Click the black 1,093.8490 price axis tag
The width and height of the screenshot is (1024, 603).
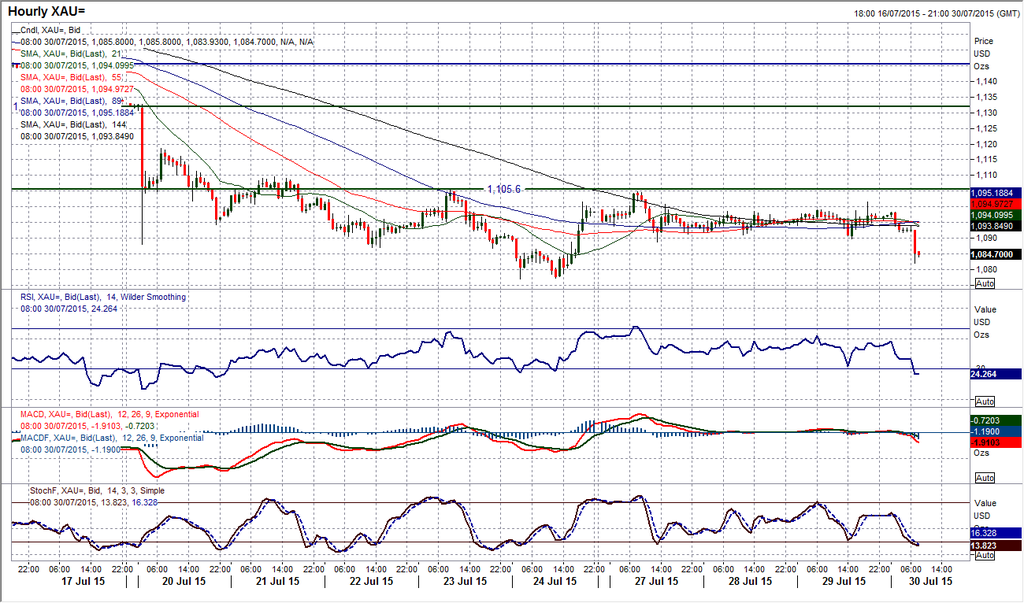(996, 227)
